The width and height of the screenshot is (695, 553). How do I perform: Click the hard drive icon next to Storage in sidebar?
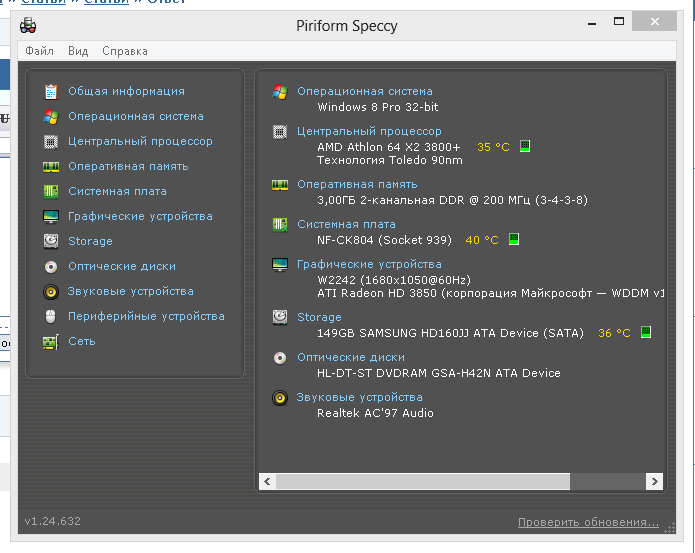(51, 241)
